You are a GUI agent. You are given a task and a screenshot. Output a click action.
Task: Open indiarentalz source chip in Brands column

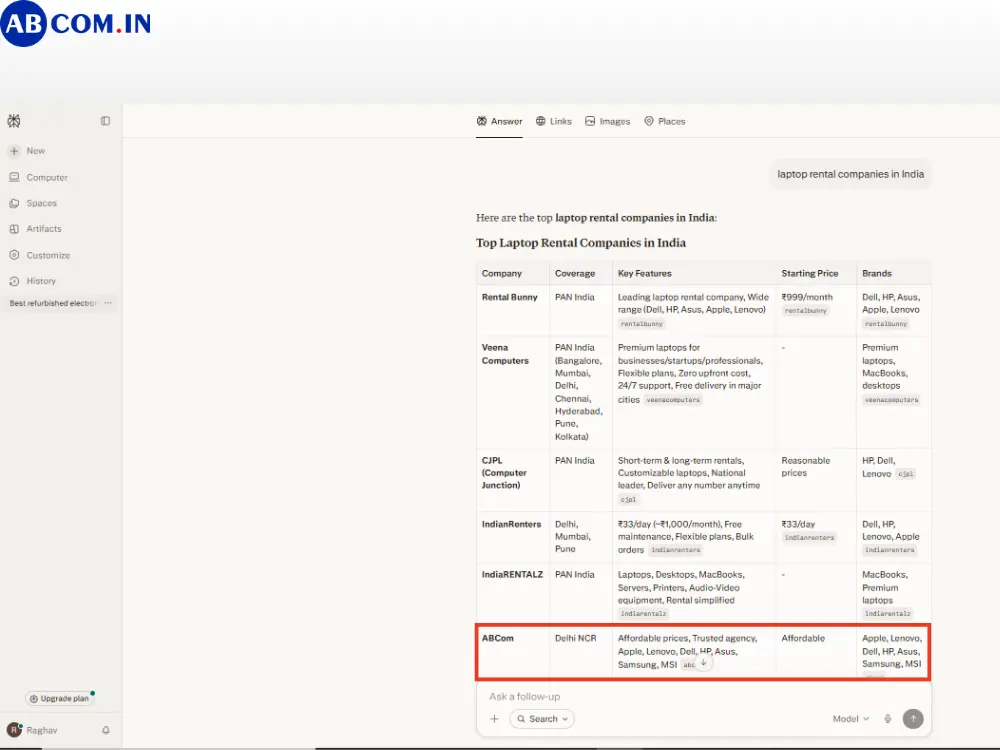[x=888, y=614]
